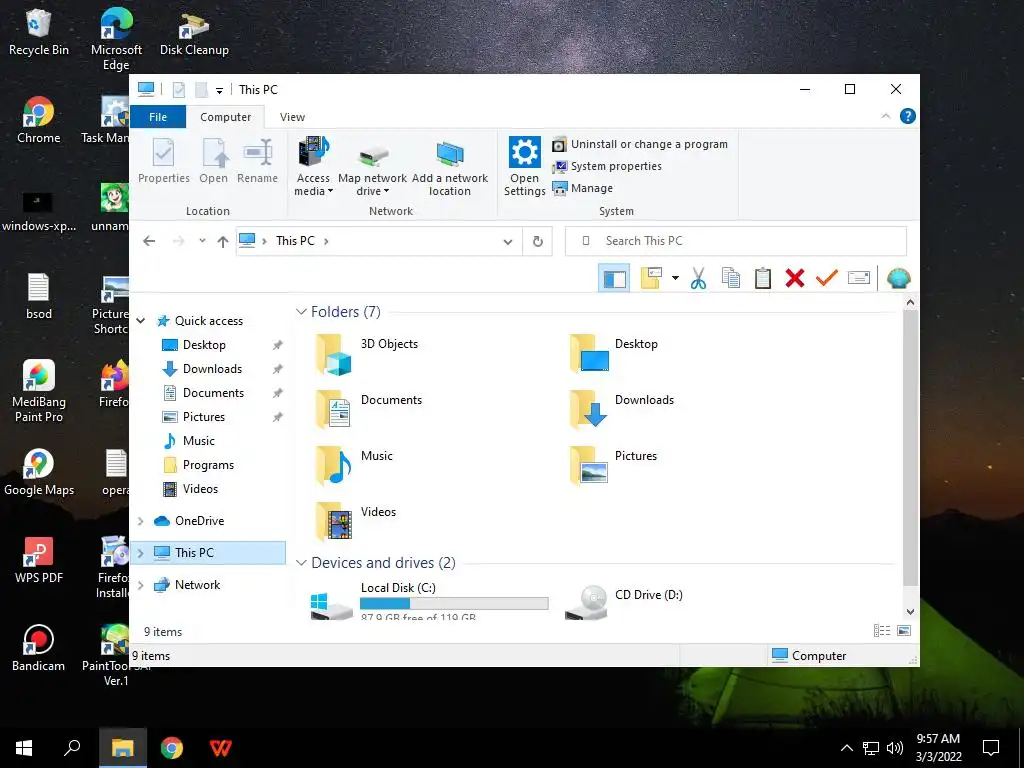
Task: Collapse the Quick access tree node
Action: tap(140, 321)
